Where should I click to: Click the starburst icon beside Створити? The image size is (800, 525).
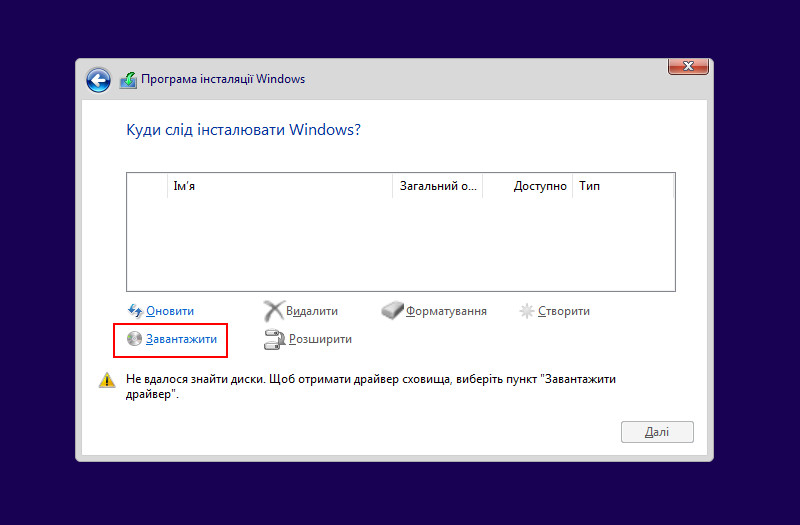pos(527,311)
